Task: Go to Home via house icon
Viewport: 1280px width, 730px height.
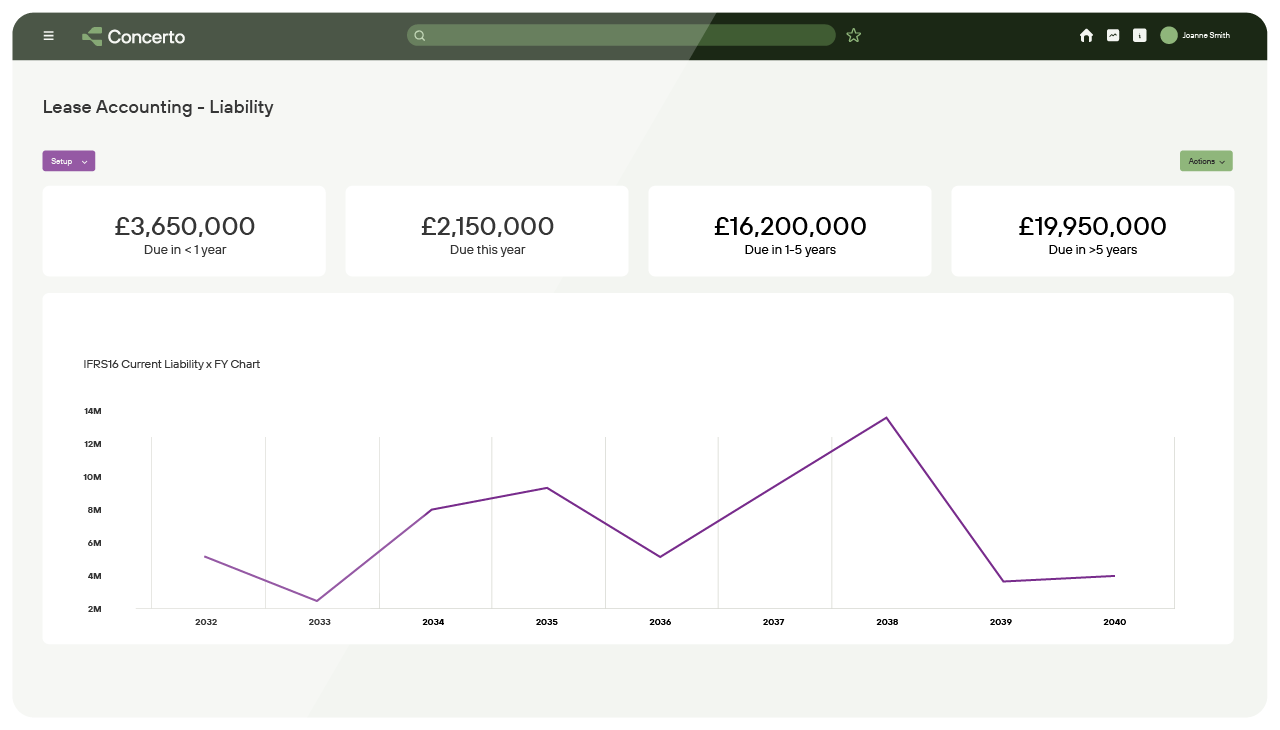Action: click(x=1086, y=36)
